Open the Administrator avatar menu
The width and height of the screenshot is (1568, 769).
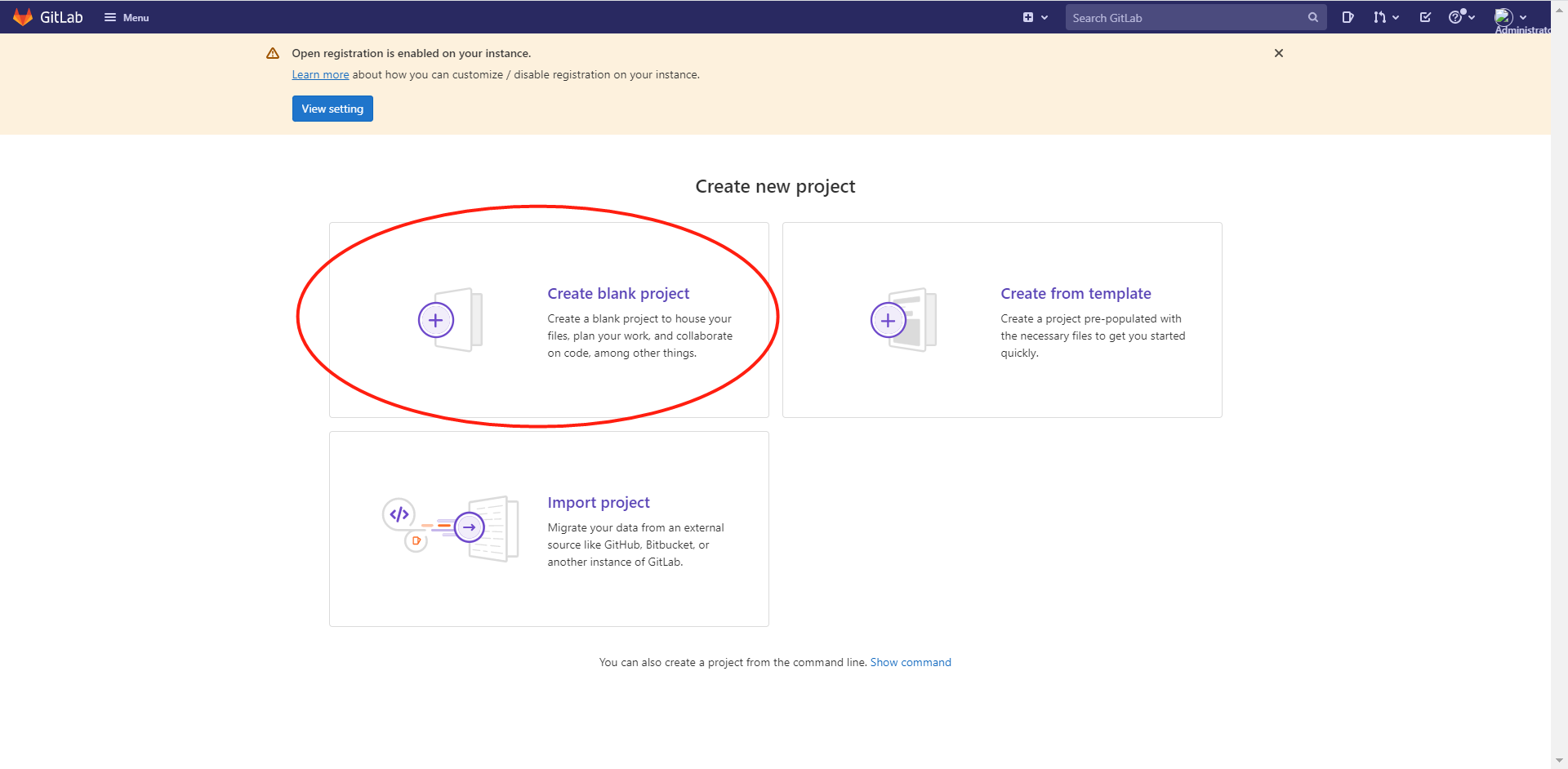coord(1509,17)
